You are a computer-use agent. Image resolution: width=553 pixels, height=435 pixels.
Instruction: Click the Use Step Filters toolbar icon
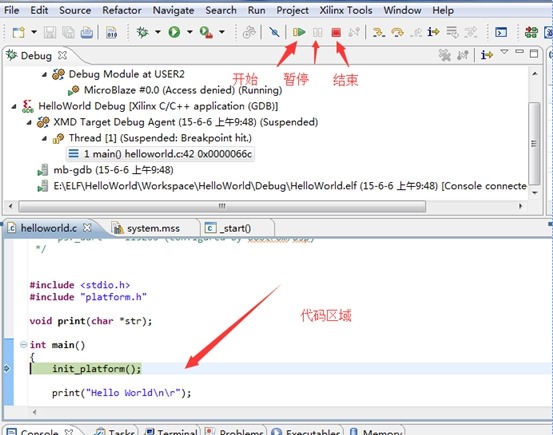point(471,32)
